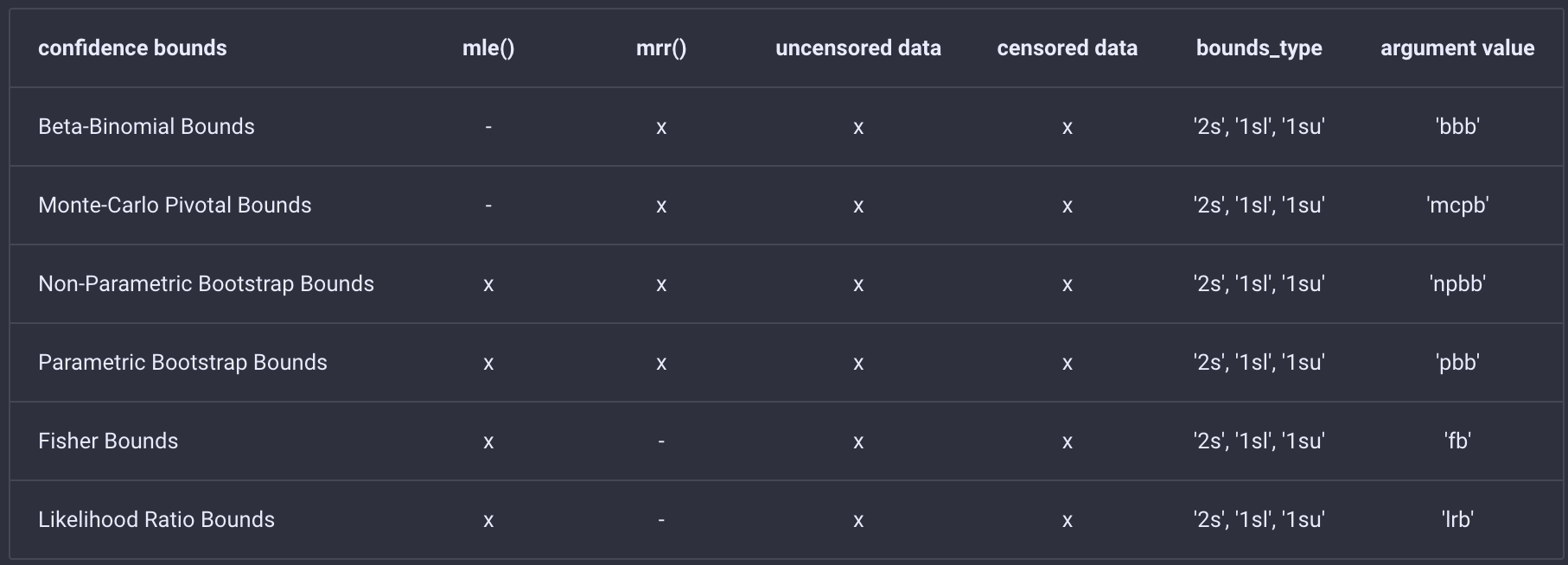The width and height of the screenshot is (1568, 565).
Task: Select the 'Fisher Bounds' row label
Action: coord(108,441)
